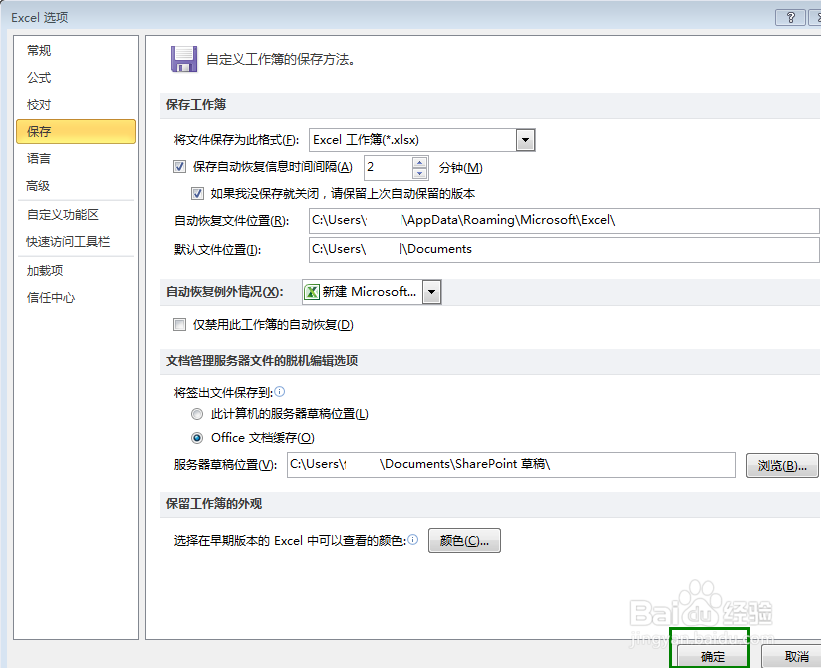This screenshot has width=821, height=668.
Task: Confirm with the 确定 button
Action: point(713,656)
